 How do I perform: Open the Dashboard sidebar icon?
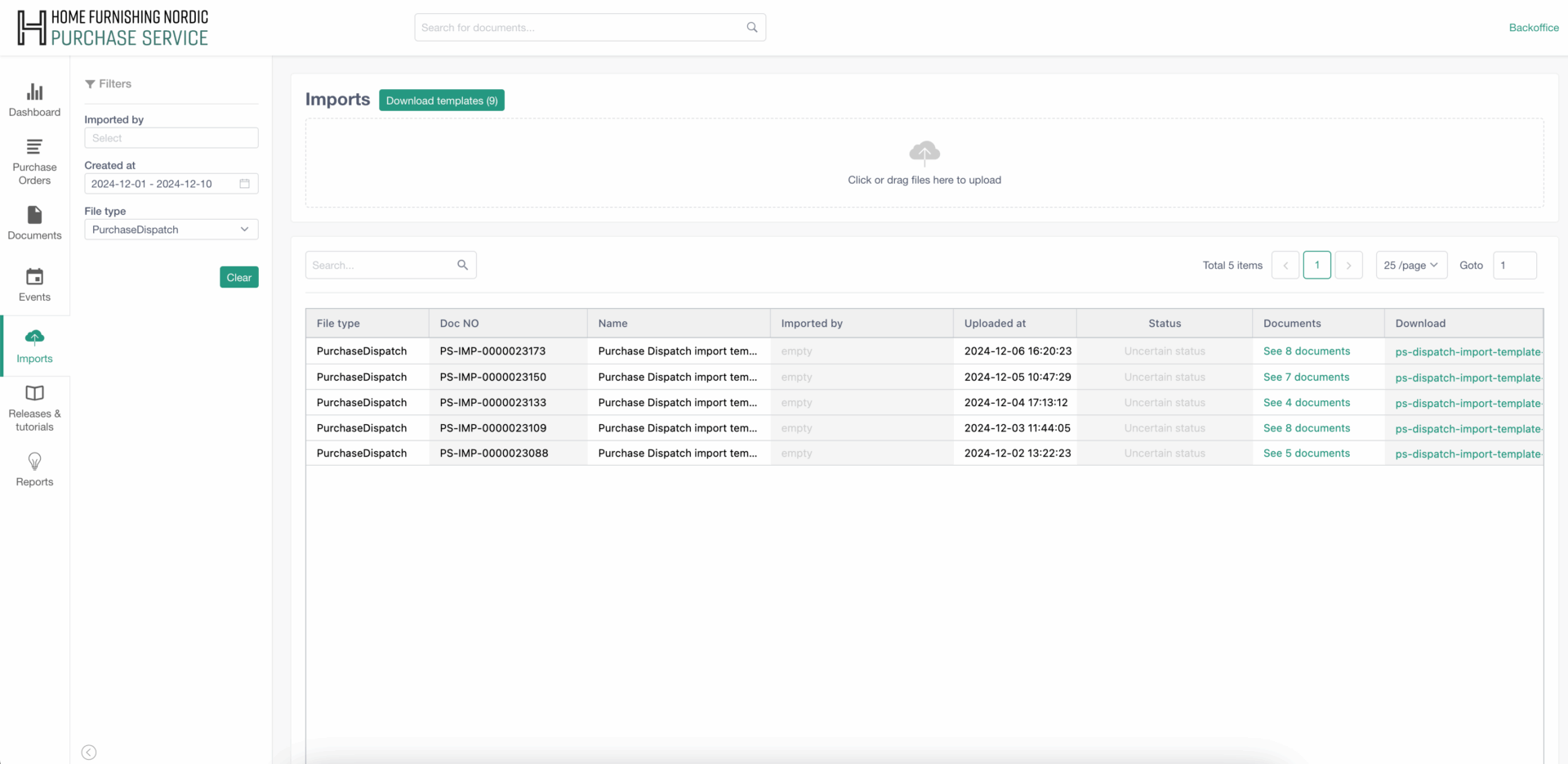[34, 92]
